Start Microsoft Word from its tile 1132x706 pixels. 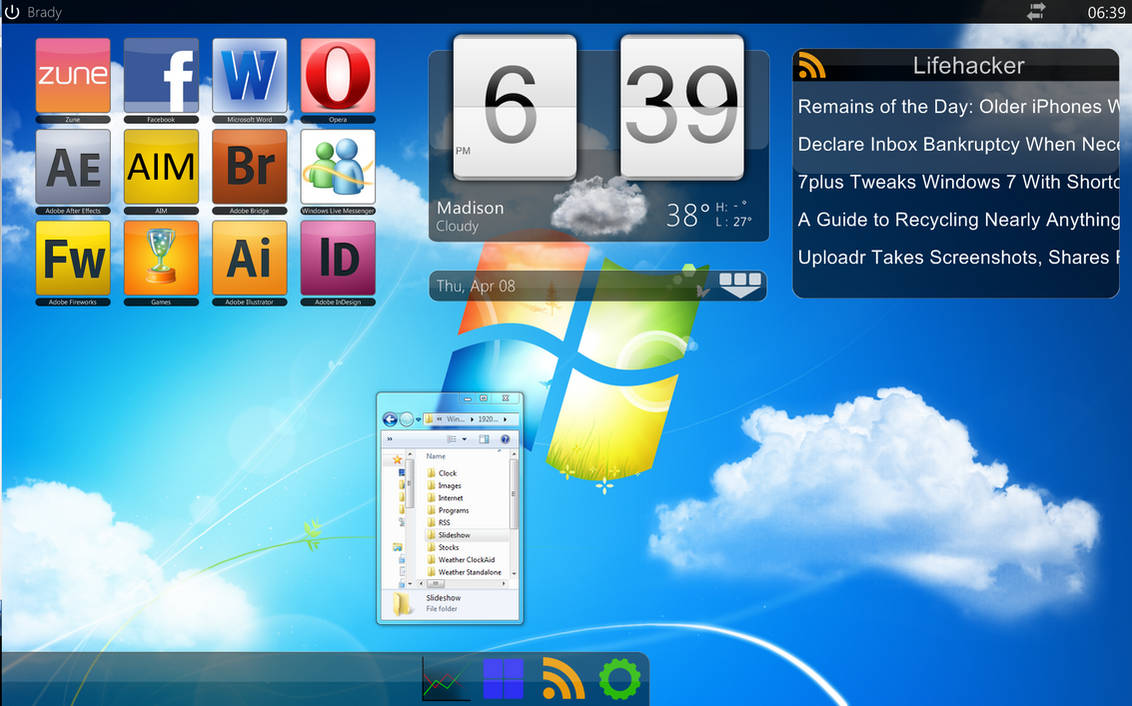(249, 75)
